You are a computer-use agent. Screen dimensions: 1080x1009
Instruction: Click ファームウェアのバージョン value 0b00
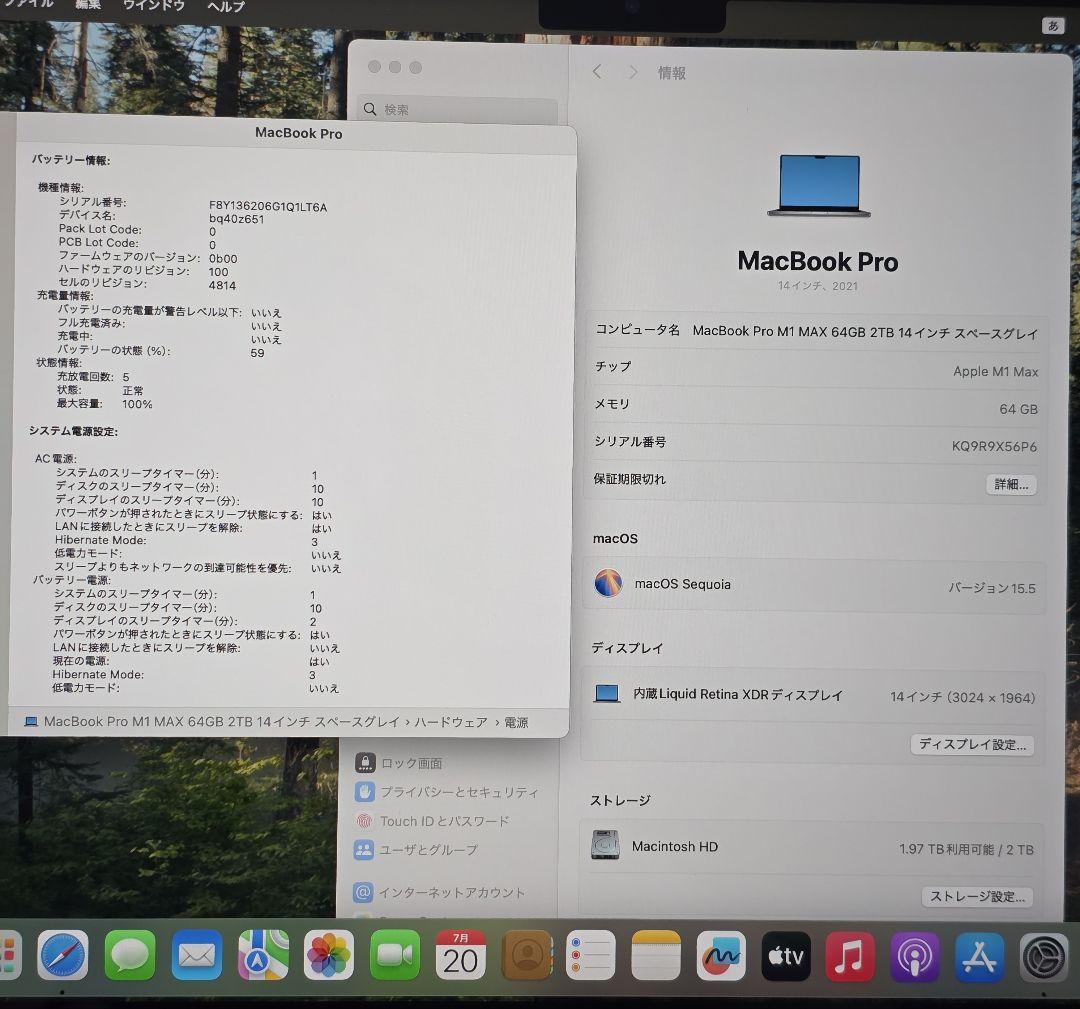click(223, 258)
